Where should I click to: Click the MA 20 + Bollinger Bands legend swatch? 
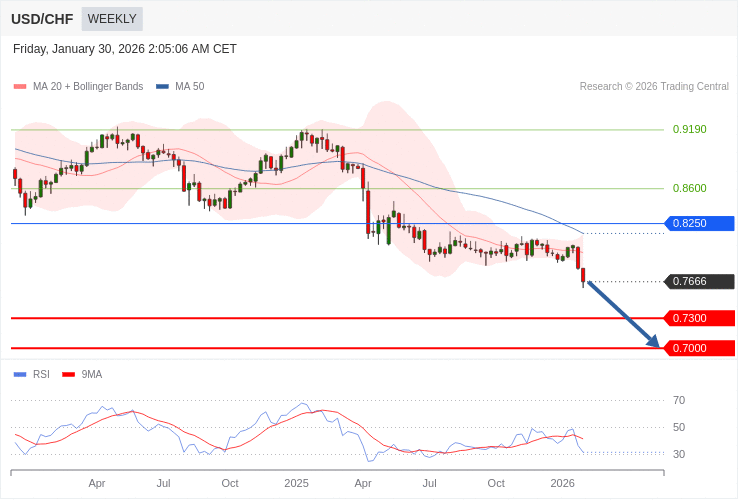20,87
